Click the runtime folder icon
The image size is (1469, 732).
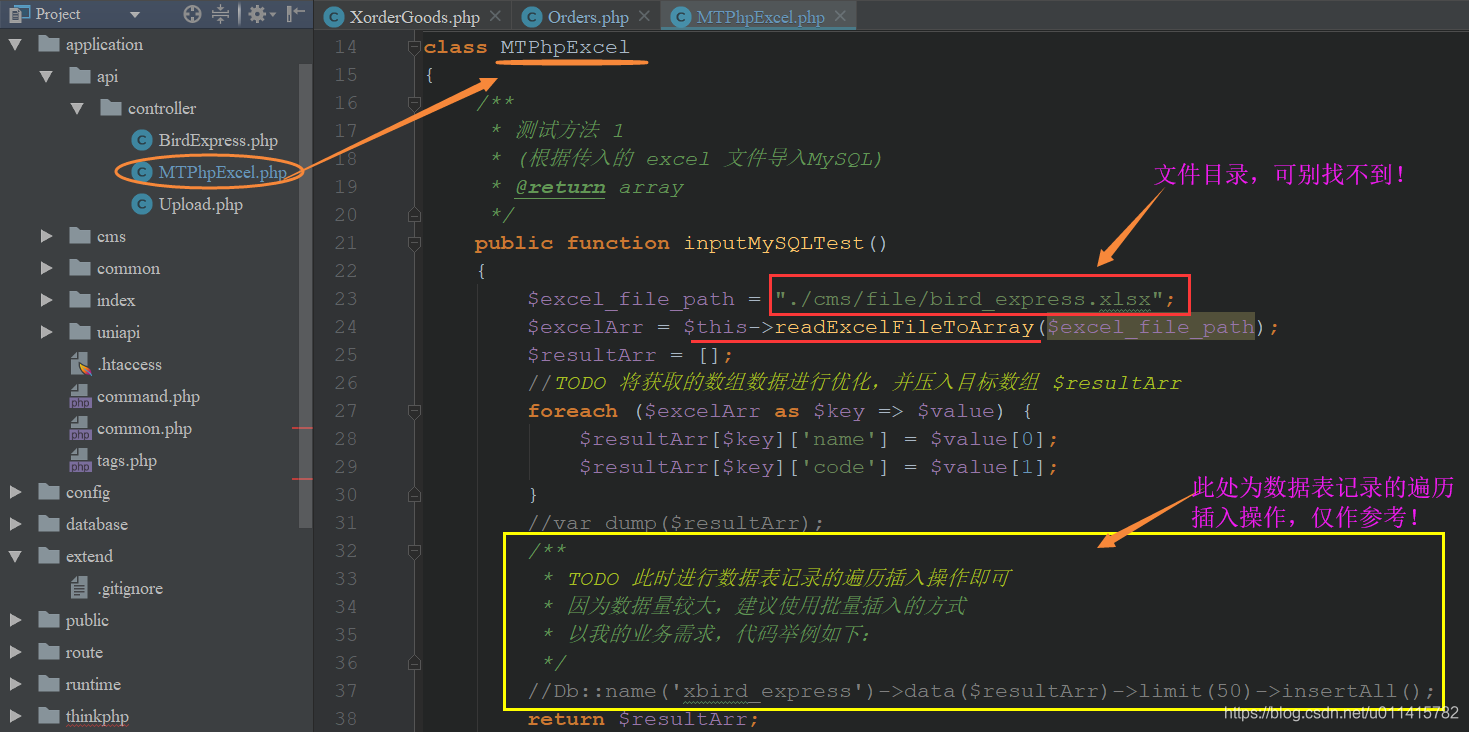48,684
